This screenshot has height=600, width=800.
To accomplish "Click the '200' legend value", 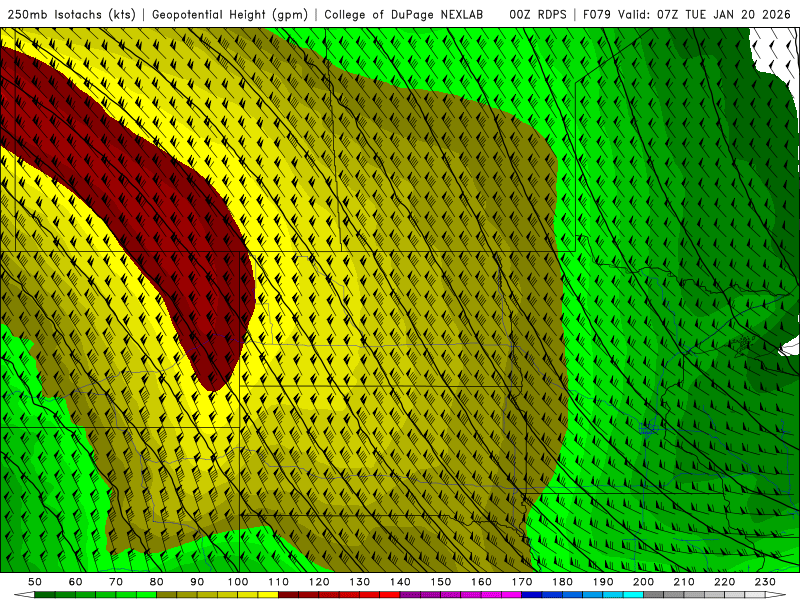I will [x=643, y=582].
